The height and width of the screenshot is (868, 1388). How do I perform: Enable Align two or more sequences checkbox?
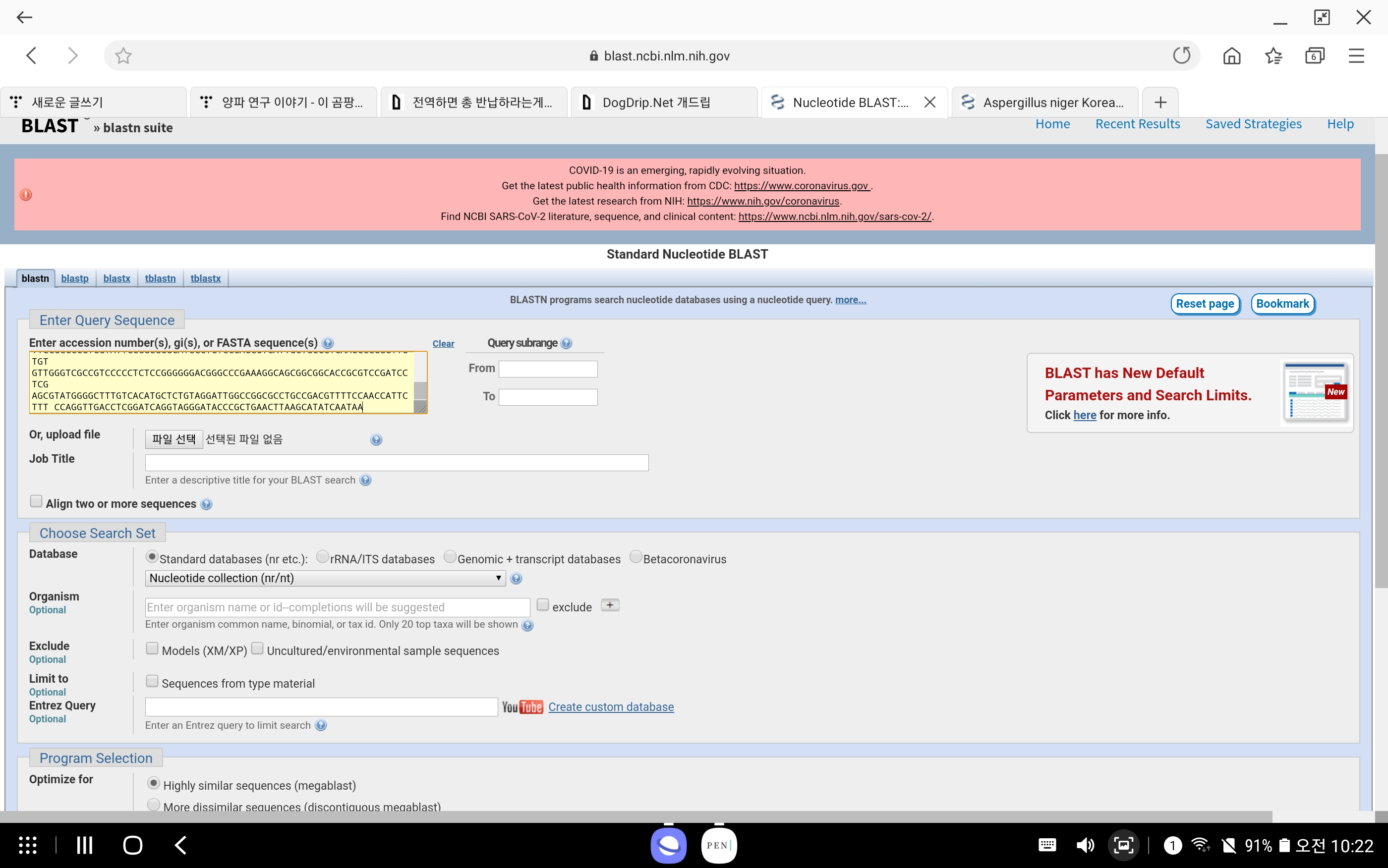36,501
